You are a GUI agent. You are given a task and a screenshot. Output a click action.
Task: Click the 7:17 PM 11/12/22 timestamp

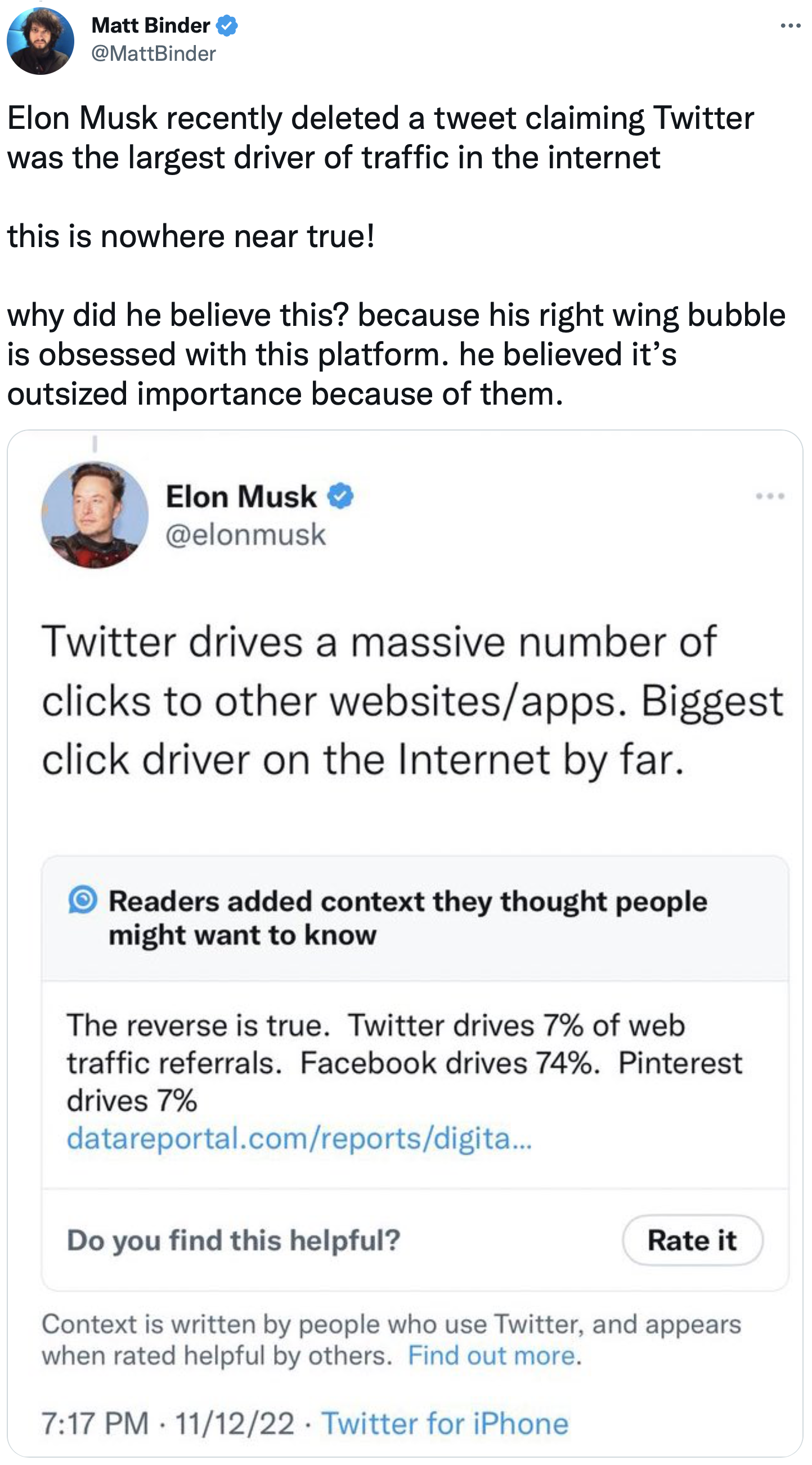(168, 1423)
